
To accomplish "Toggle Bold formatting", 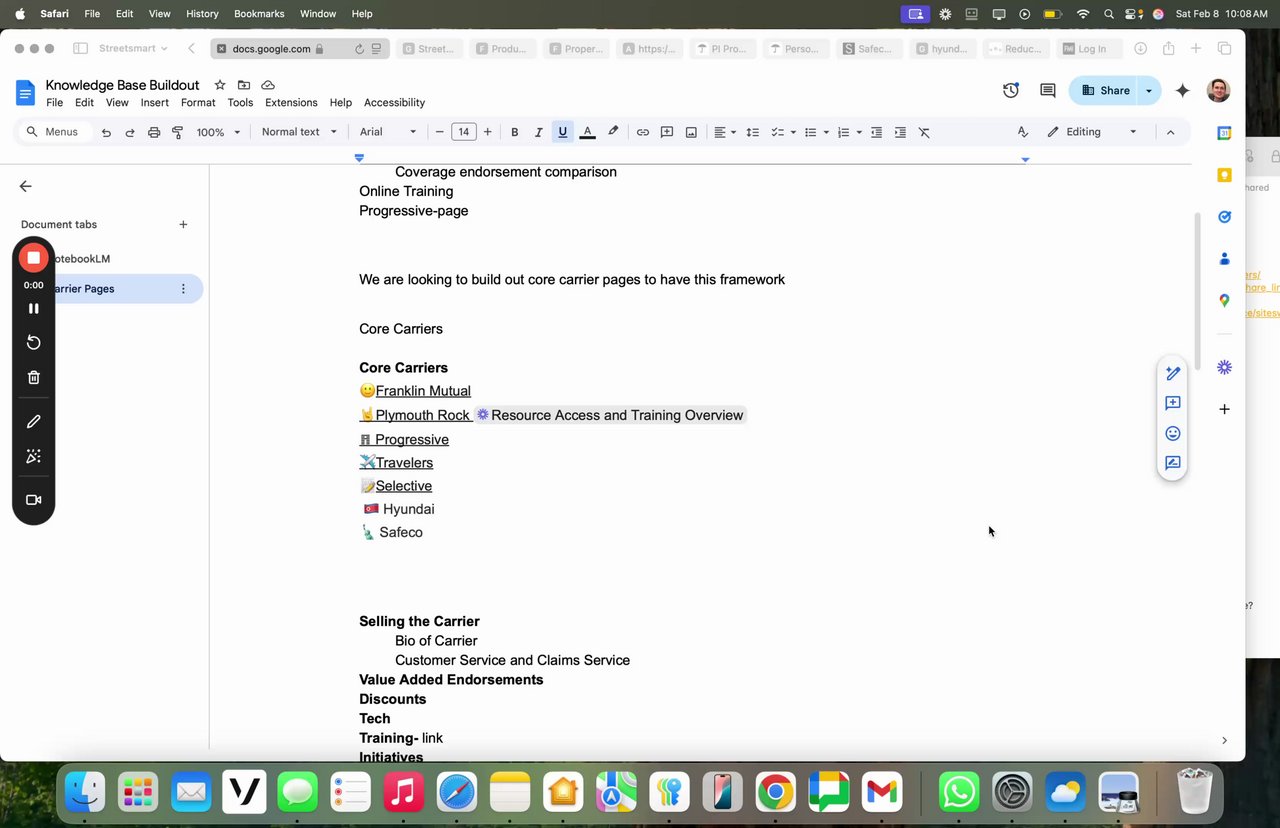I will pyautogui.click(x=515, y=132).
